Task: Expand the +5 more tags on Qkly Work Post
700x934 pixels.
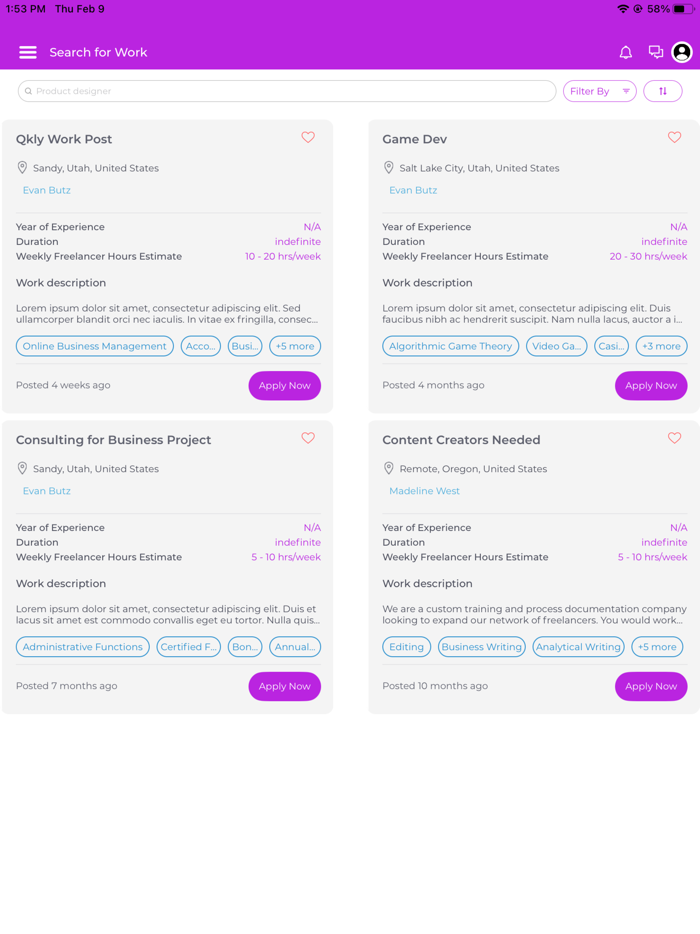Action: [294, 345]
